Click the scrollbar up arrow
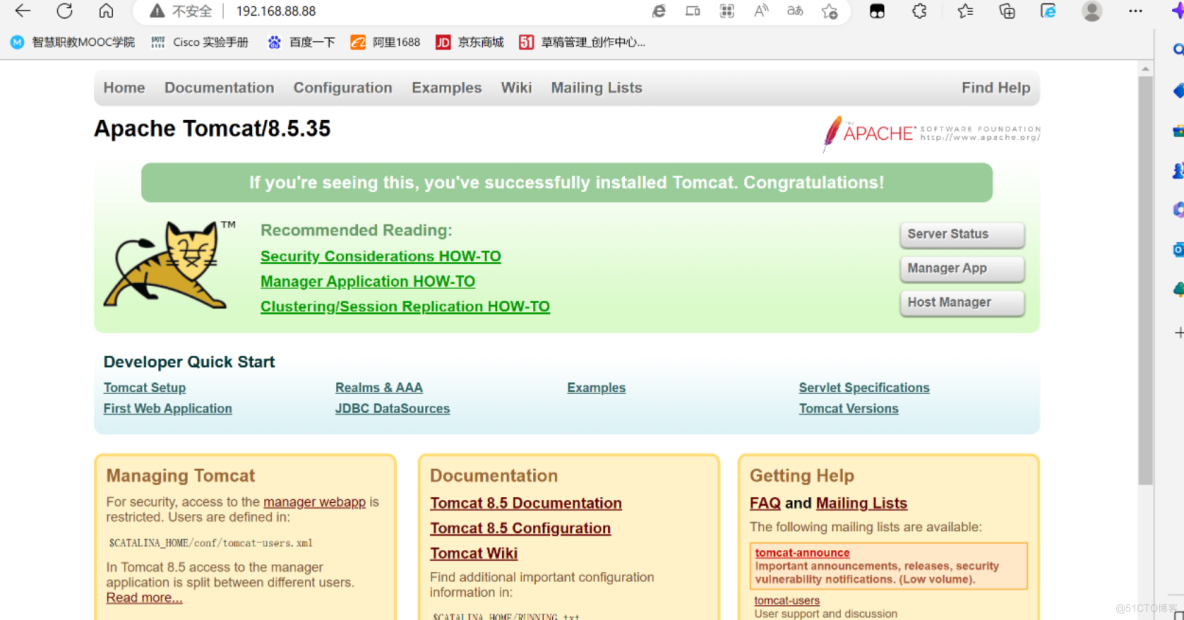The image size is (1184, 620). [1145, 69]
